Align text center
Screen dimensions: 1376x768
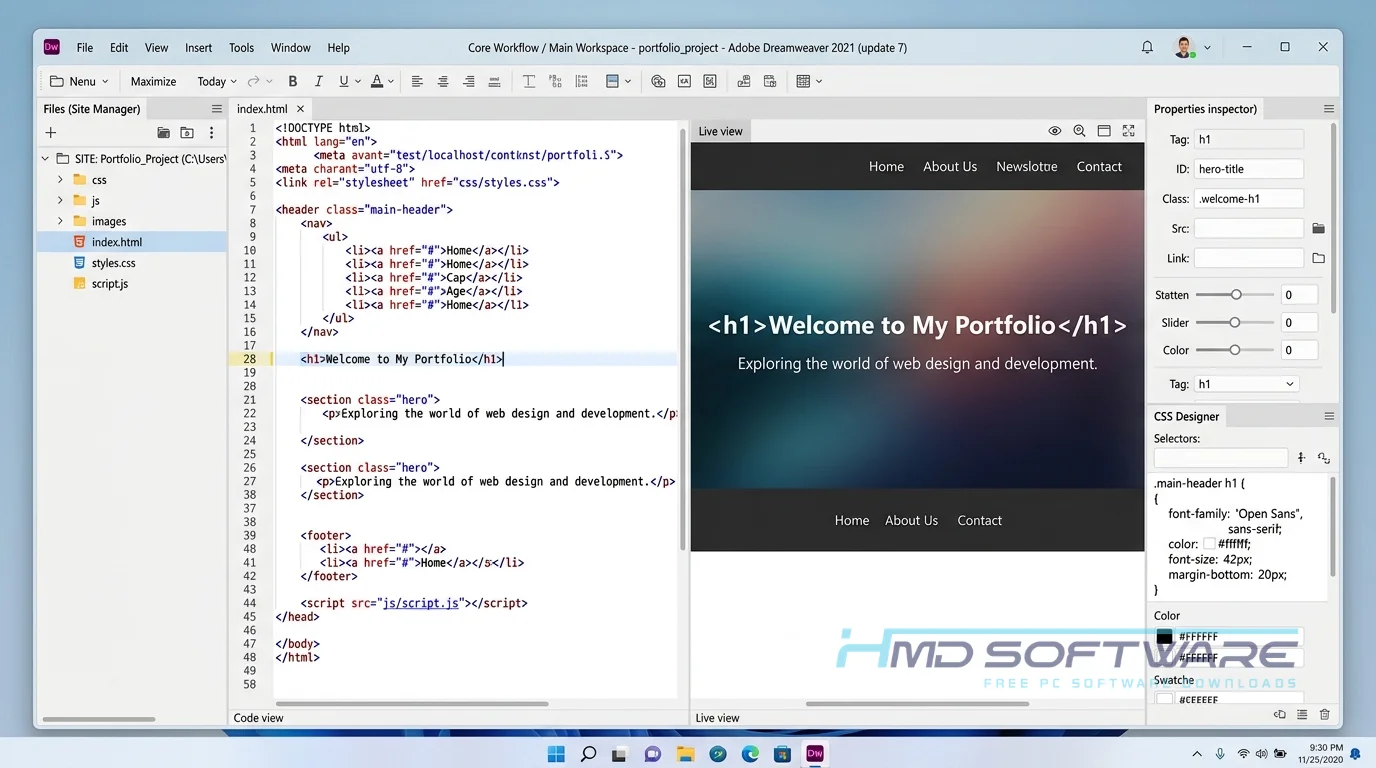[x=443, y=82]
